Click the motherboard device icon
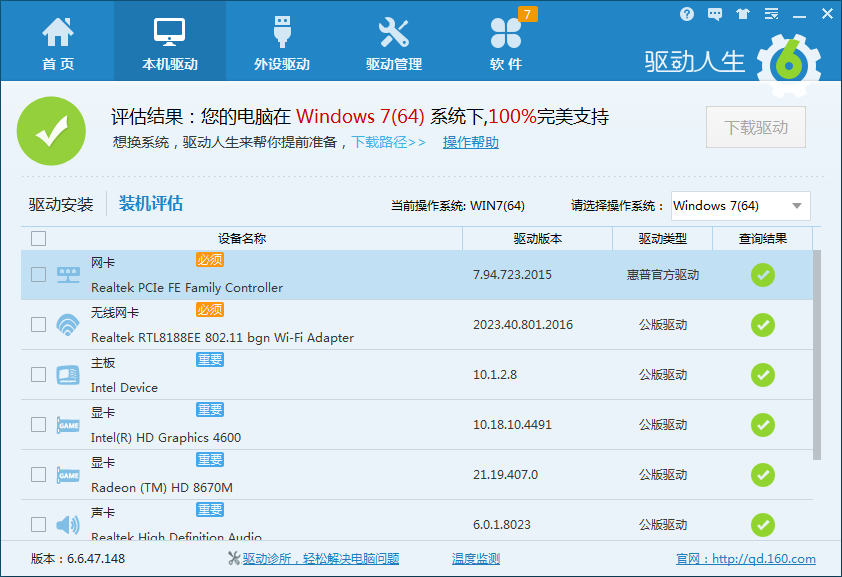This screenshot has width=842, height=577. click(x=68, y=375)
